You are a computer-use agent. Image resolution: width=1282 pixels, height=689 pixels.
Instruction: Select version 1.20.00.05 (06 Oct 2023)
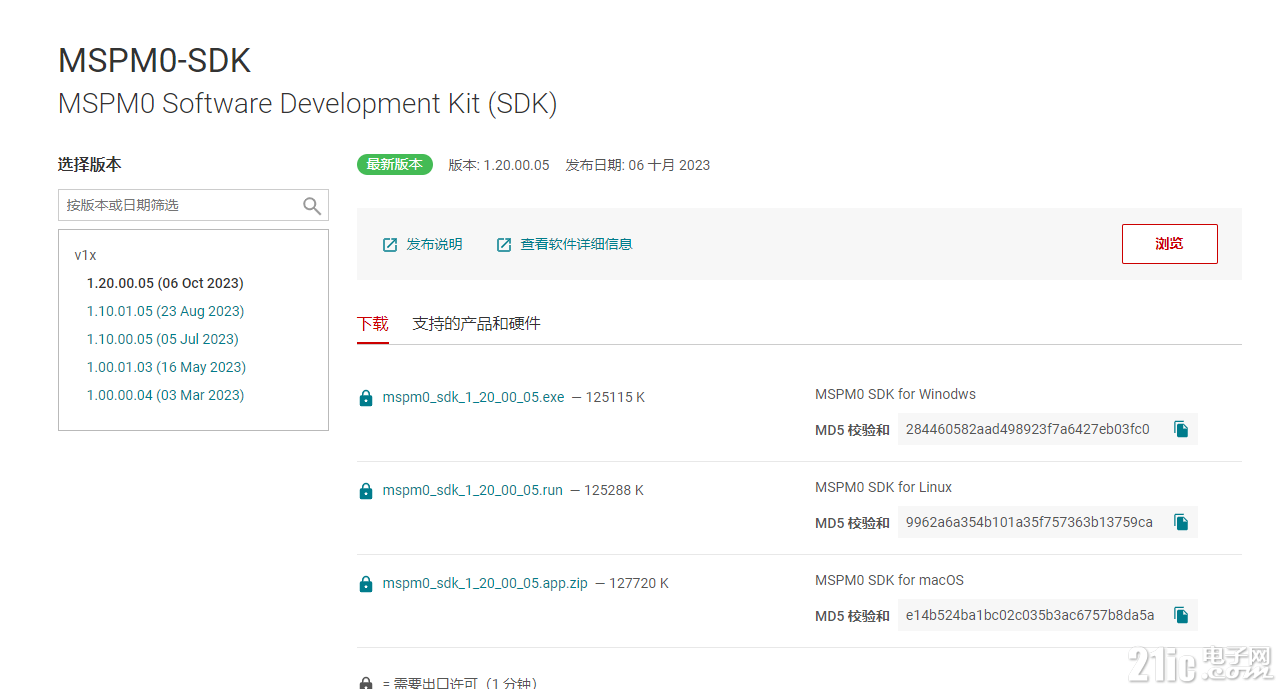(x=165, y=283)
